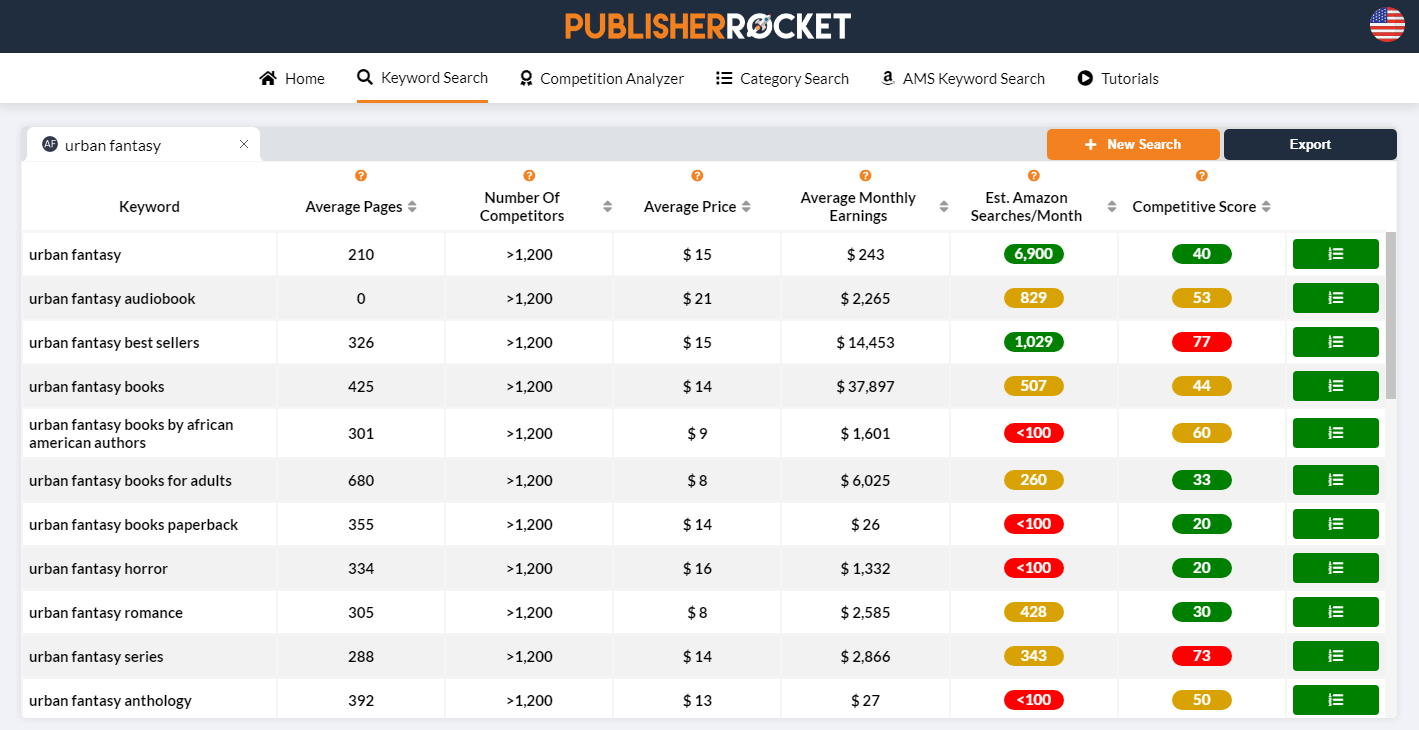Select the American flag language icon
Image resolution: width=1419 pixels, height=730 pixels.
click(1387, 25)
